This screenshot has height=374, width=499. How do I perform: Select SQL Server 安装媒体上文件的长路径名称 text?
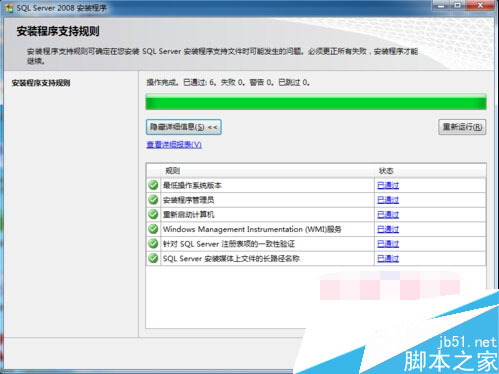[231, 259]
